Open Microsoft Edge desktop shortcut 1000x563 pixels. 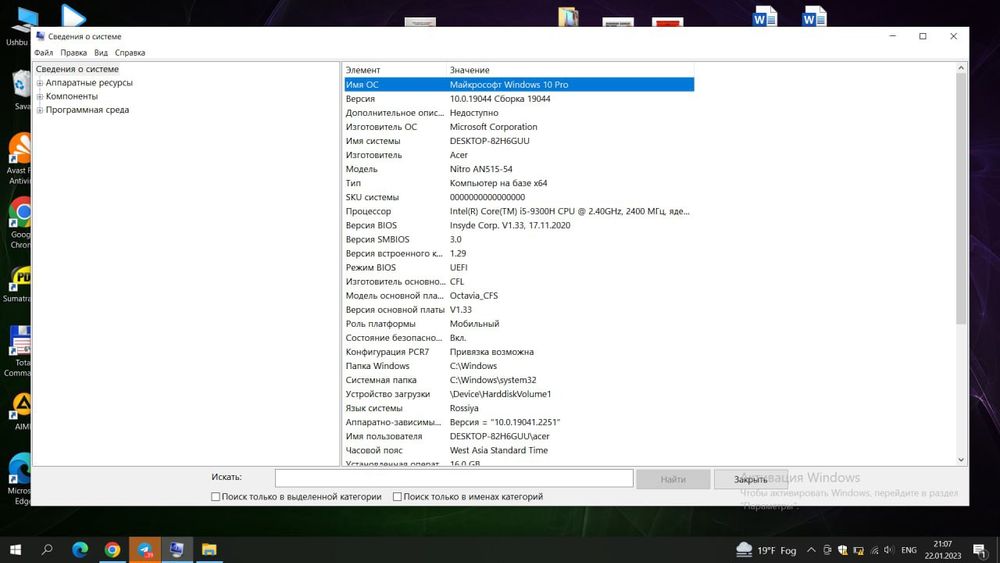click(20, 479)
